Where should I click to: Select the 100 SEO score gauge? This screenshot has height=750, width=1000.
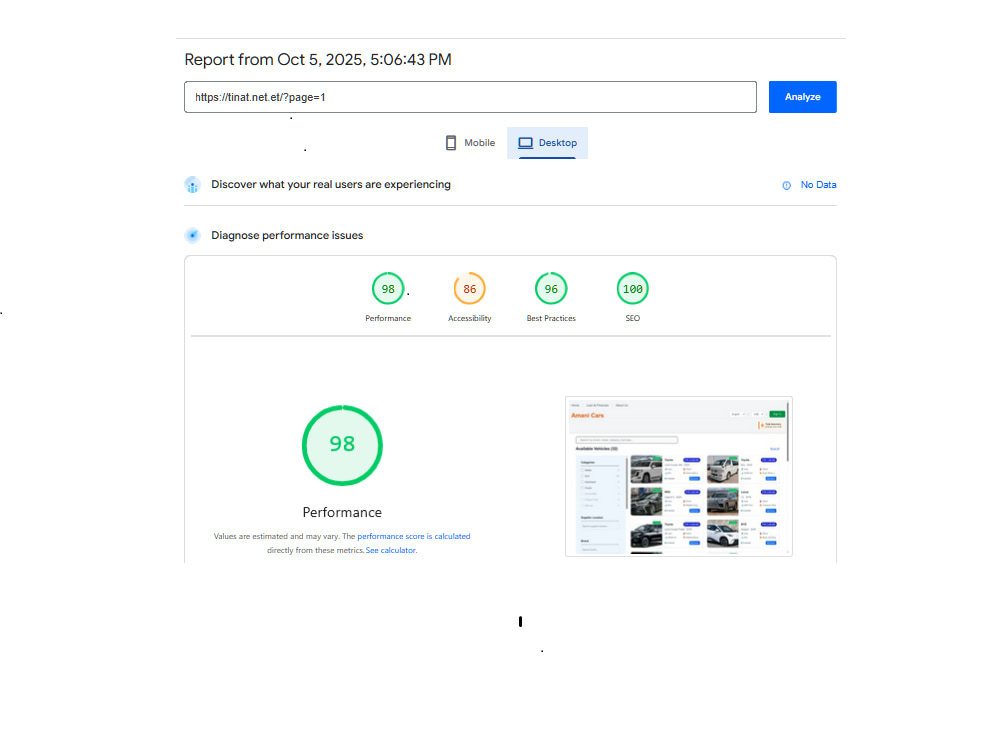(x=633, y=289)
